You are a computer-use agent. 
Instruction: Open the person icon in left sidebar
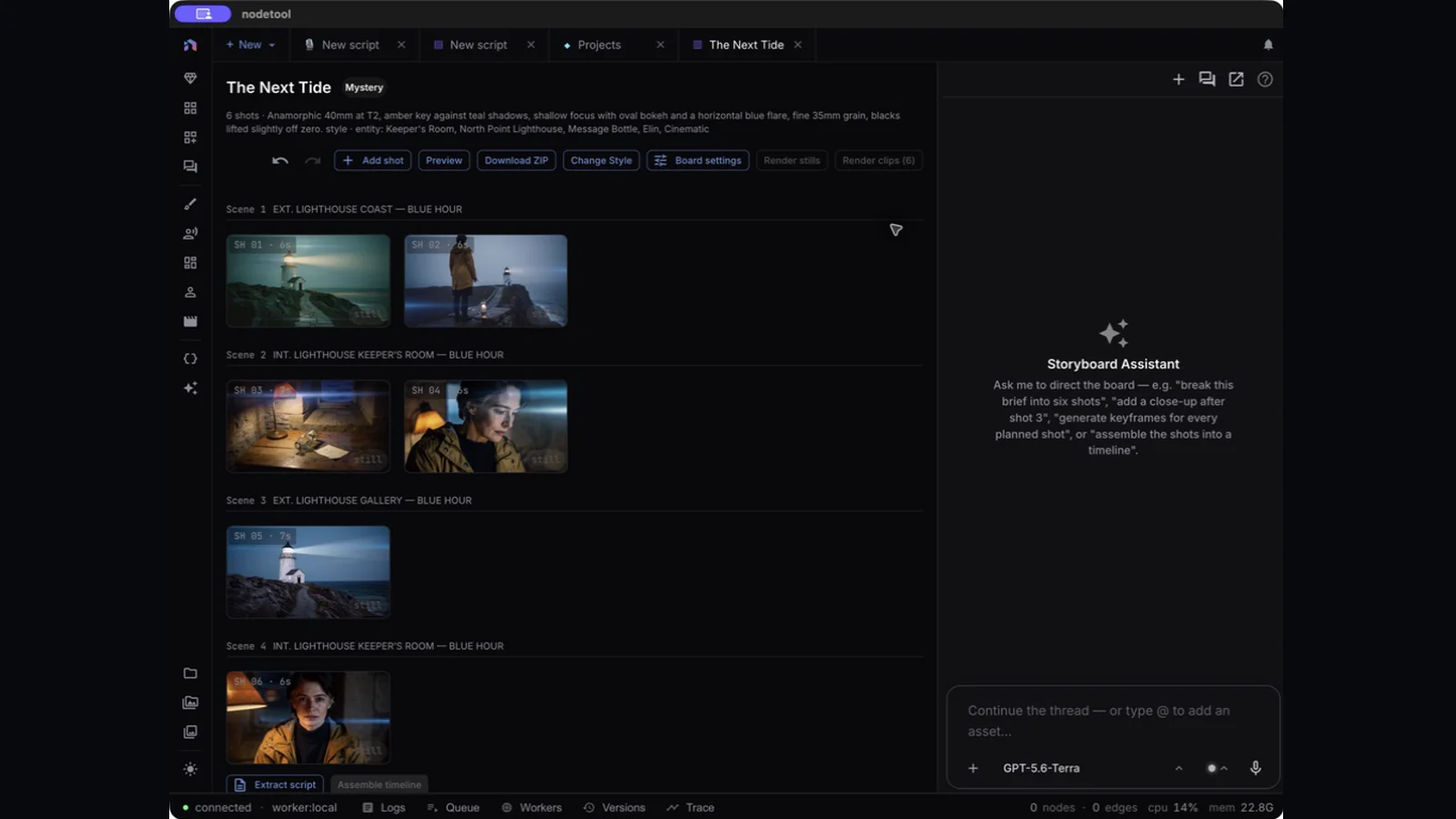(x=190, y=292)
